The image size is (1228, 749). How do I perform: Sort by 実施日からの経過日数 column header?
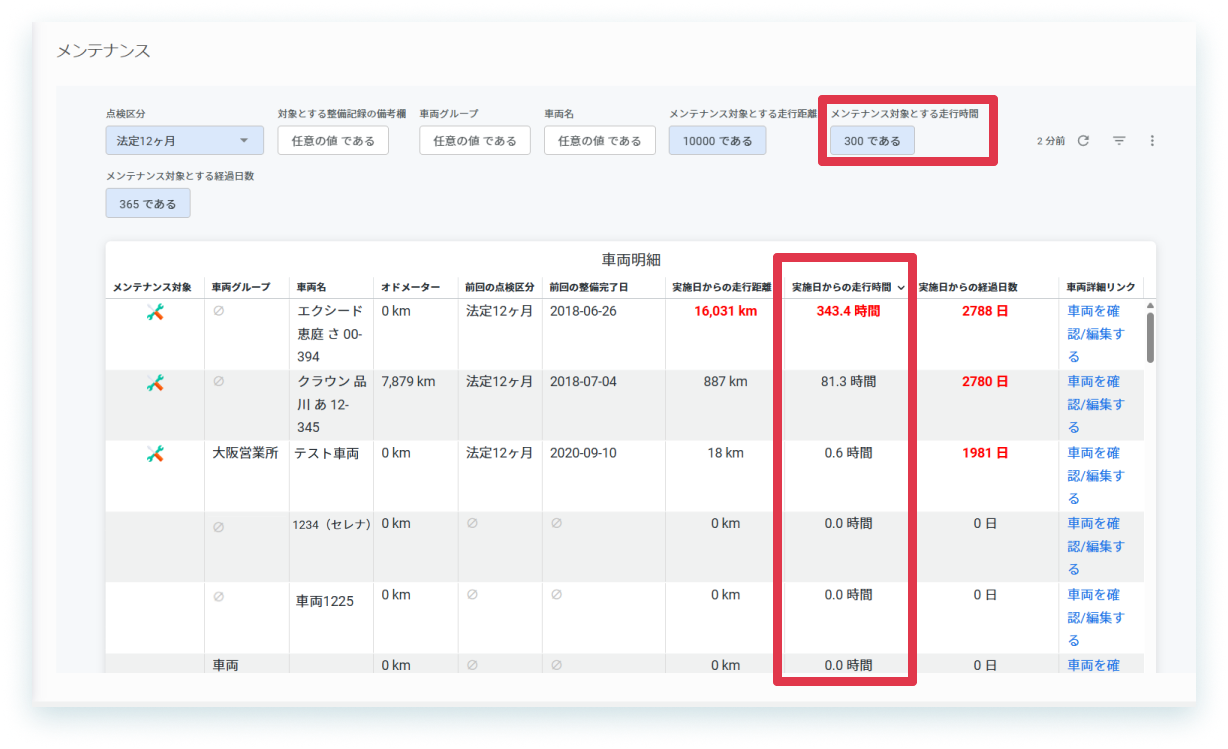[x=968, y=287]
